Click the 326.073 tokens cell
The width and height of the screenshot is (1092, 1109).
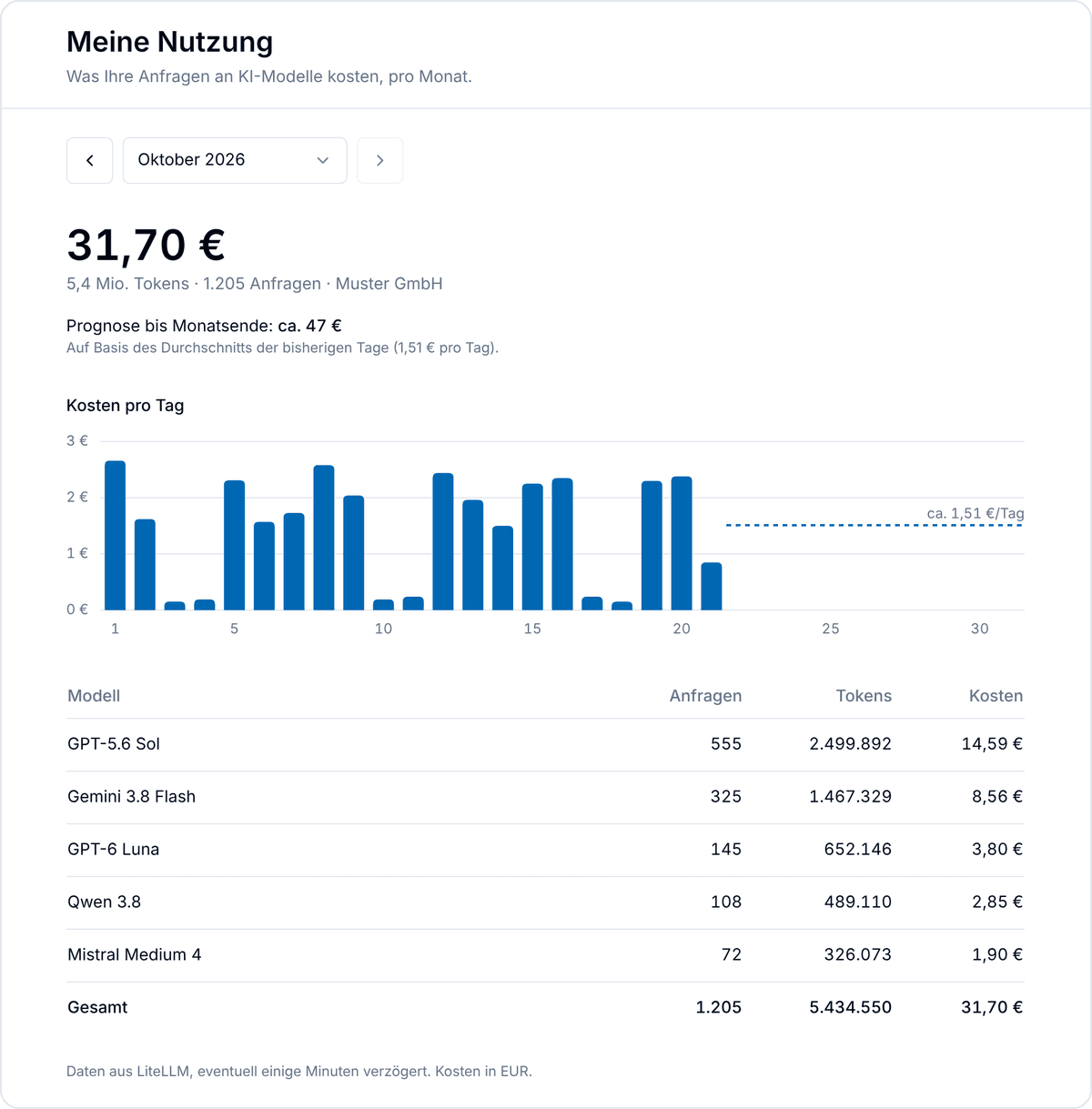(858, 955)
